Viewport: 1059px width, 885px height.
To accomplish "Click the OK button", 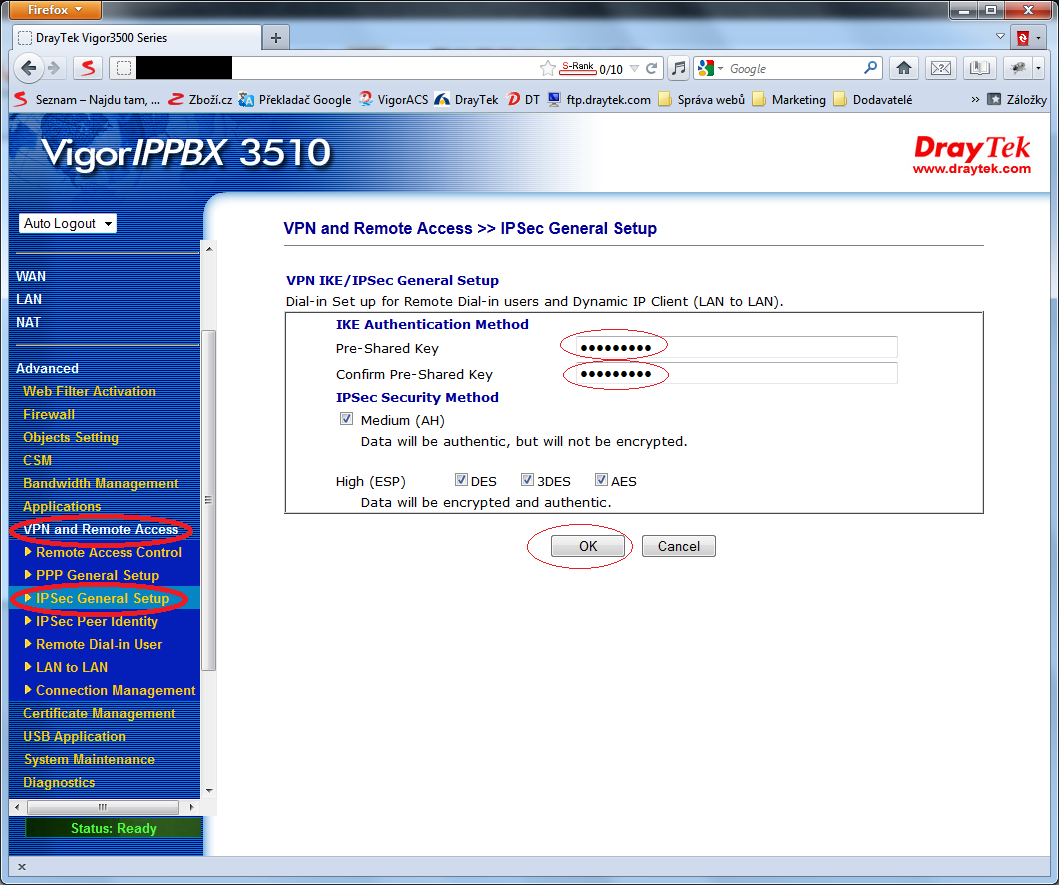I will (588, 546).
